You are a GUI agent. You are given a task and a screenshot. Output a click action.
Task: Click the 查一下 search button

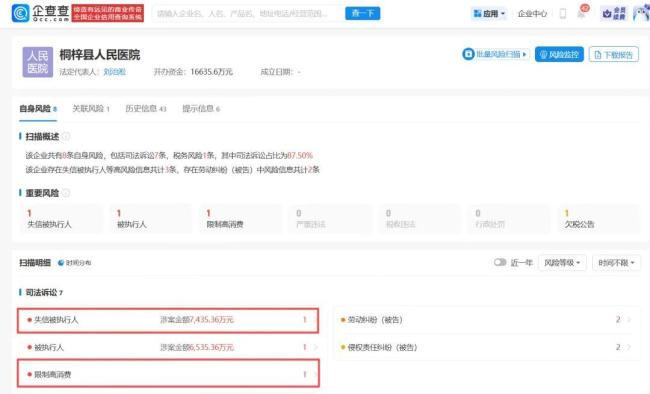363,13
